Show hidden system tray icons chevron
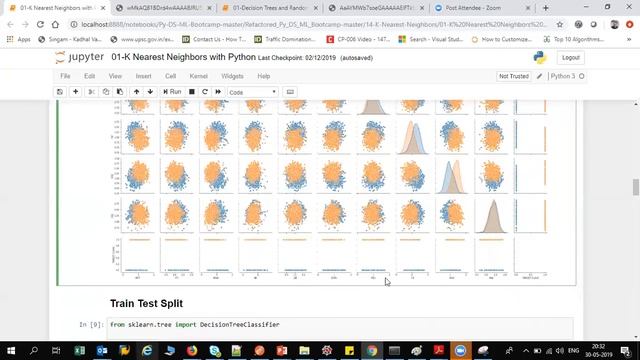640x360 pixels. pyautogui.click(x=526, y=351)
